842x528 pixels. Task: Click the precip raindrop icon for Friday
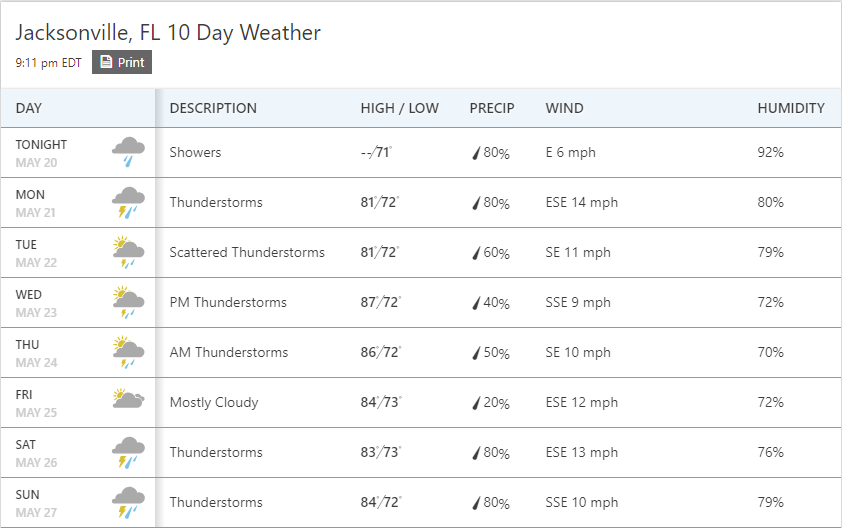477,403
